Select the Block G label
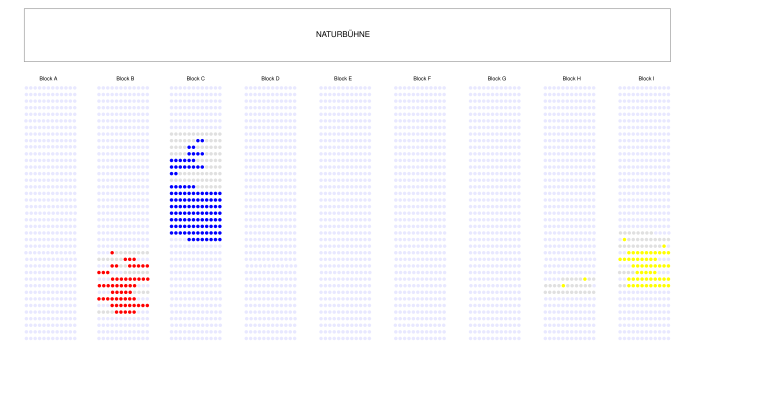 pyautogui.click(x=497, y=78)
